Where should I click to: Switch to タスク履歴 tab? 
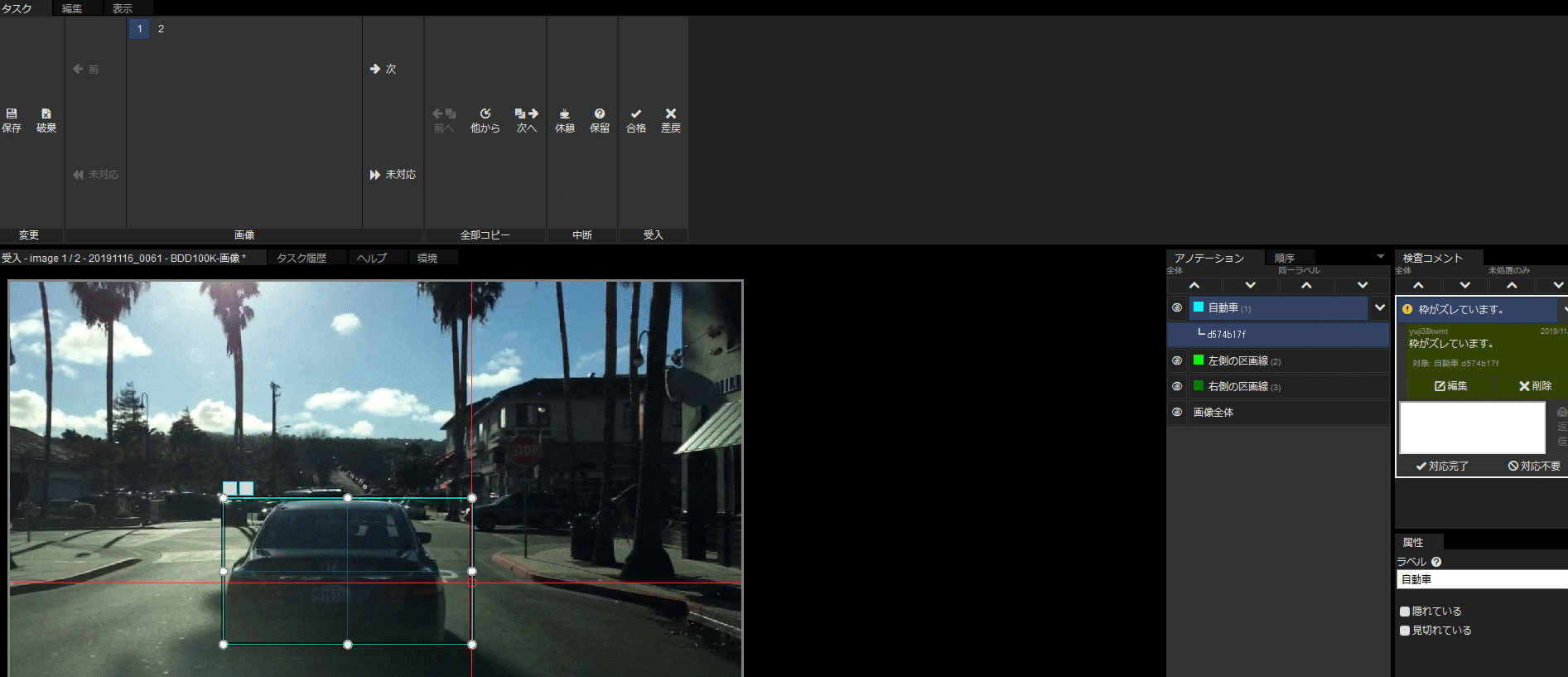pyautogui.click(x=302, y=259)
